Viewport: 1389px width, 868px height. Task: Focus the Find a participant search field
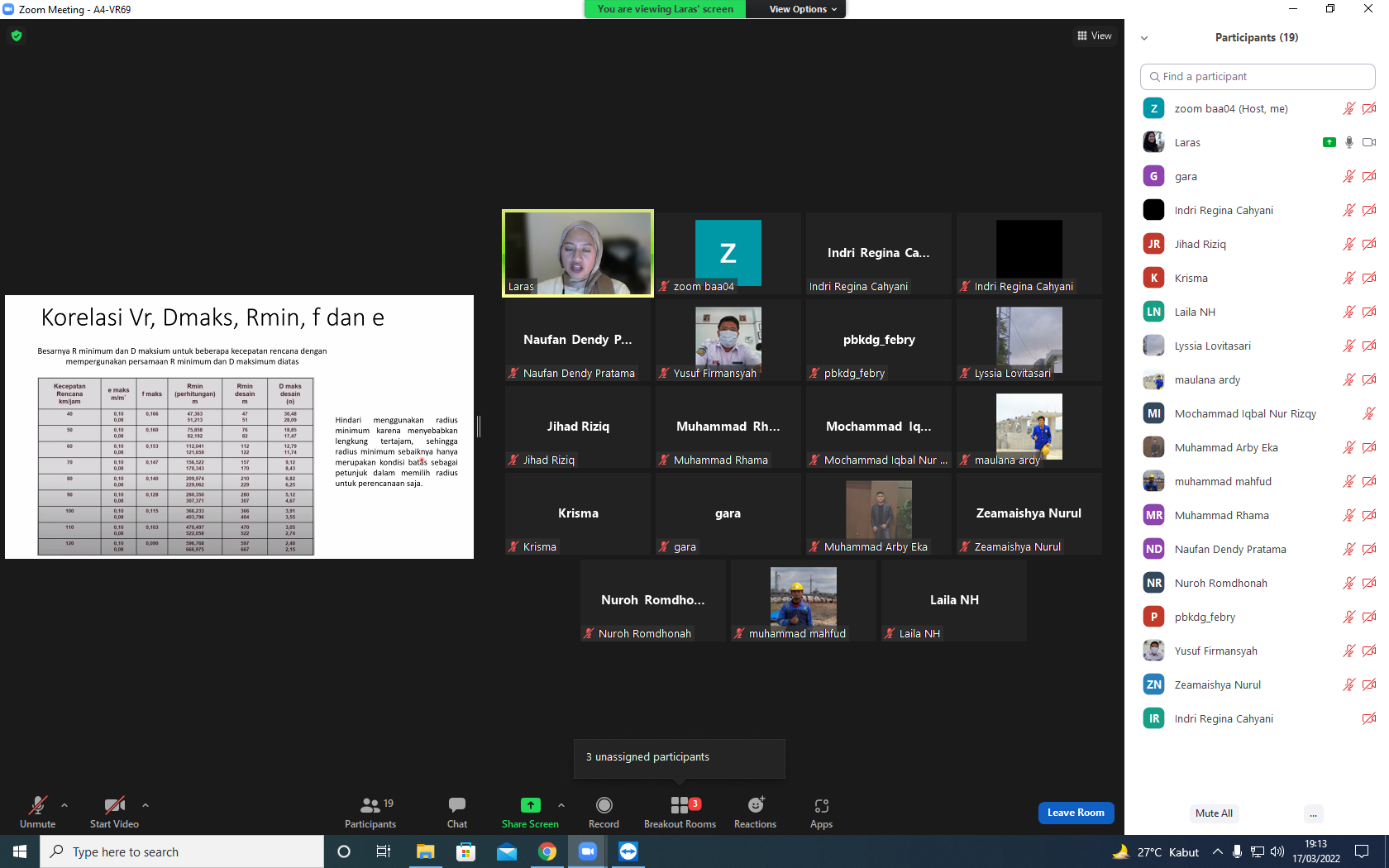pyautogui.click(x=1258, y=76)
